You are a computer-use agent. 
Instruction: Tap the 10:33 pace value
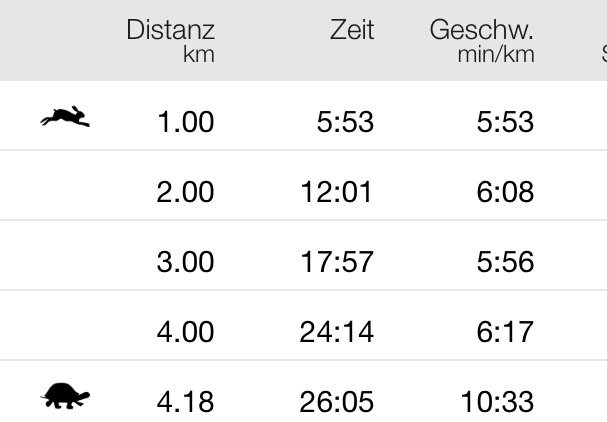coord(497,402)
